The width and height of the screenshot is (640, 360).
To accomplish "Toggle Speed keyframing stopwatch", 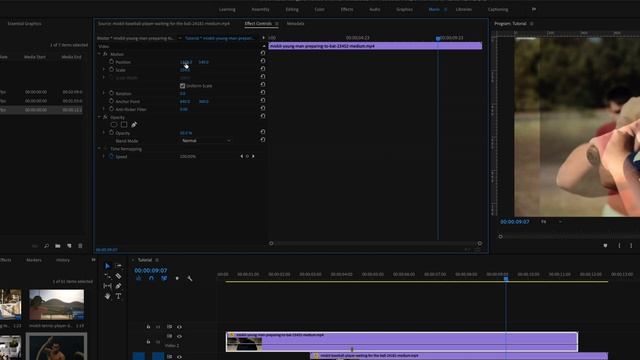I will point(111,156).
